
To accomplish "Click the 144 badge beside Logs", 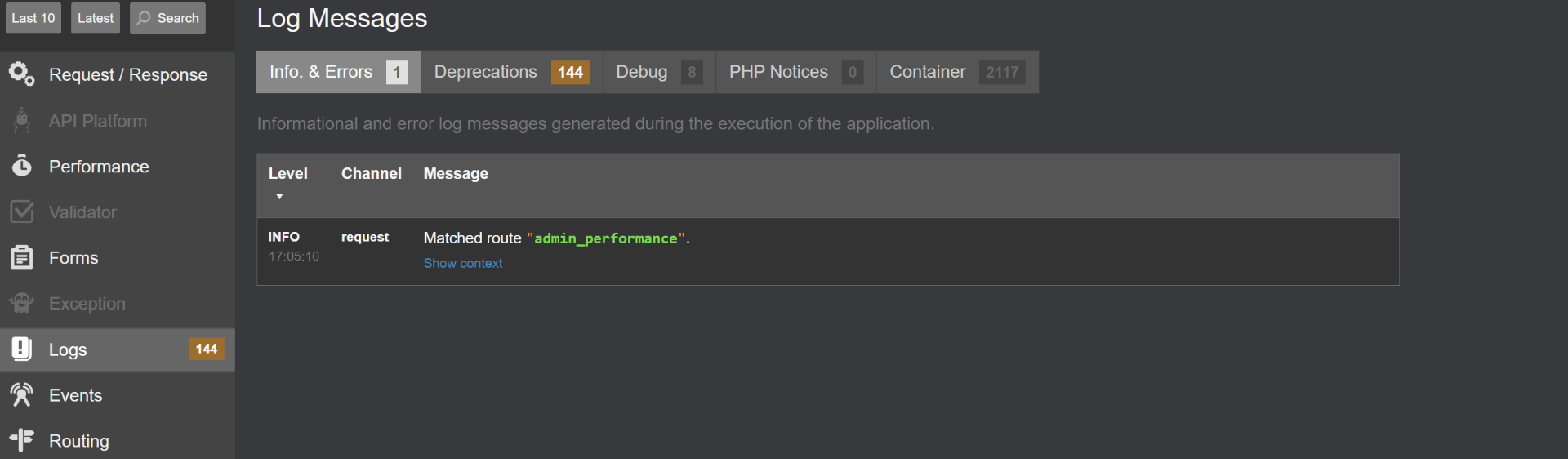I will pyautogui.click(x=206, y=350).
